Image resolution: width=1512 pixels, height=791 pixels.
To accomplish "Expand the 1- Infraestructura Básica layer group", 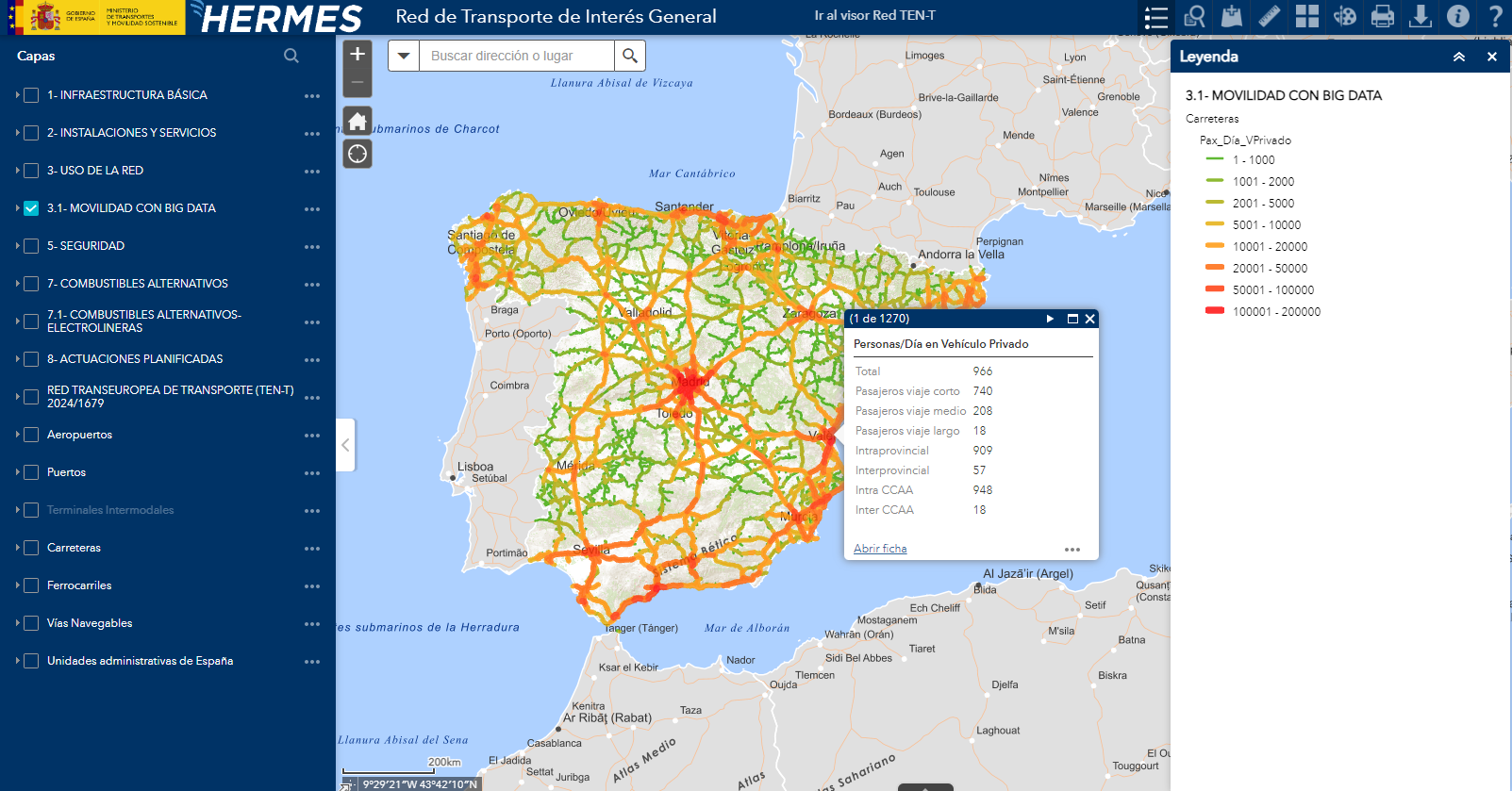I will coord(17,95).
